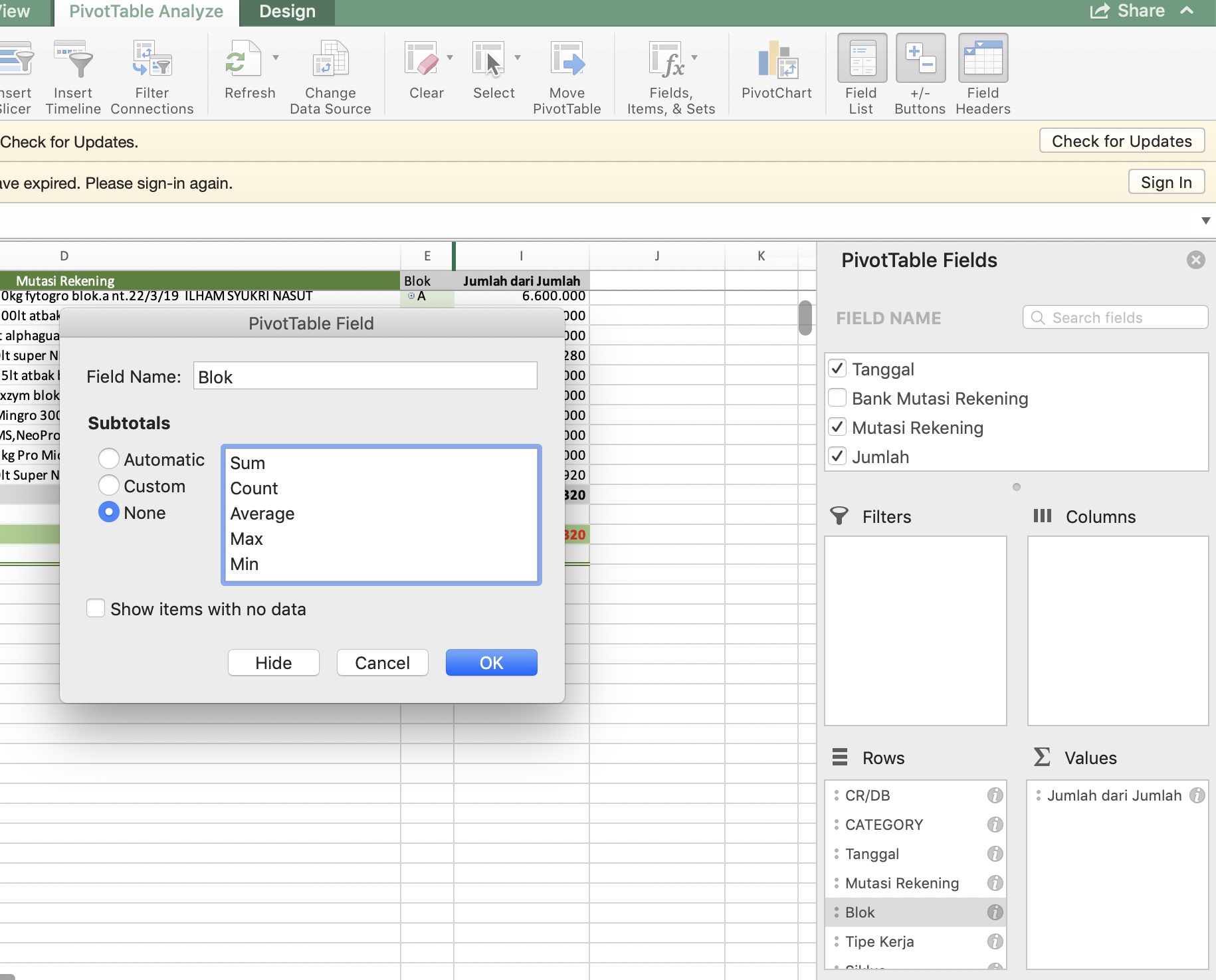Open Move PivotTable

pos(567,73)
